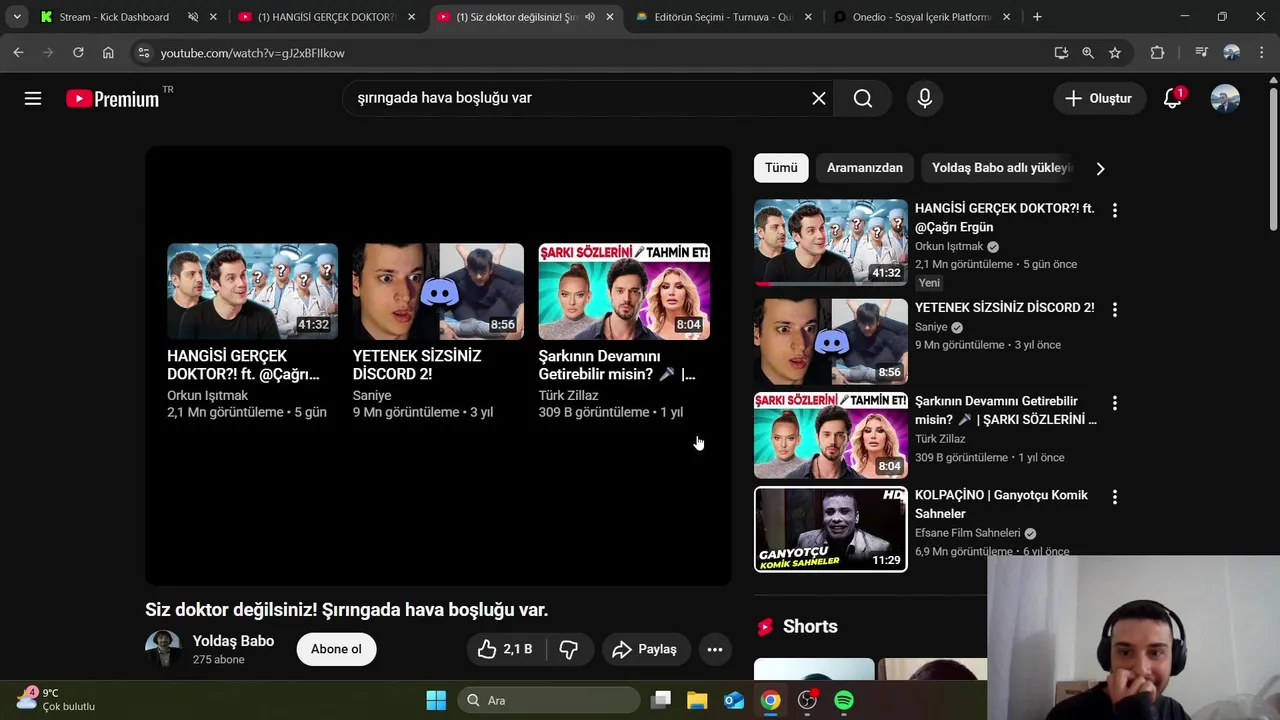Open the YouTube hamburger guide menu
Screen dimensions: 1280x720
pyautogui.click(x=33, y=98)
